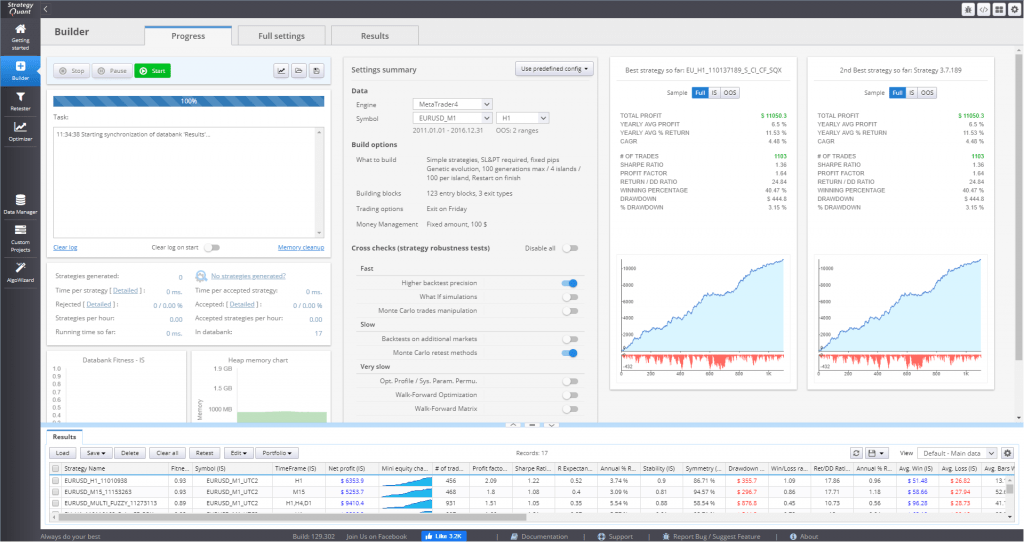Open the code editor icon in top bar
The height and width of the screenshot is (542, 1024).
[x=983, y=9]
